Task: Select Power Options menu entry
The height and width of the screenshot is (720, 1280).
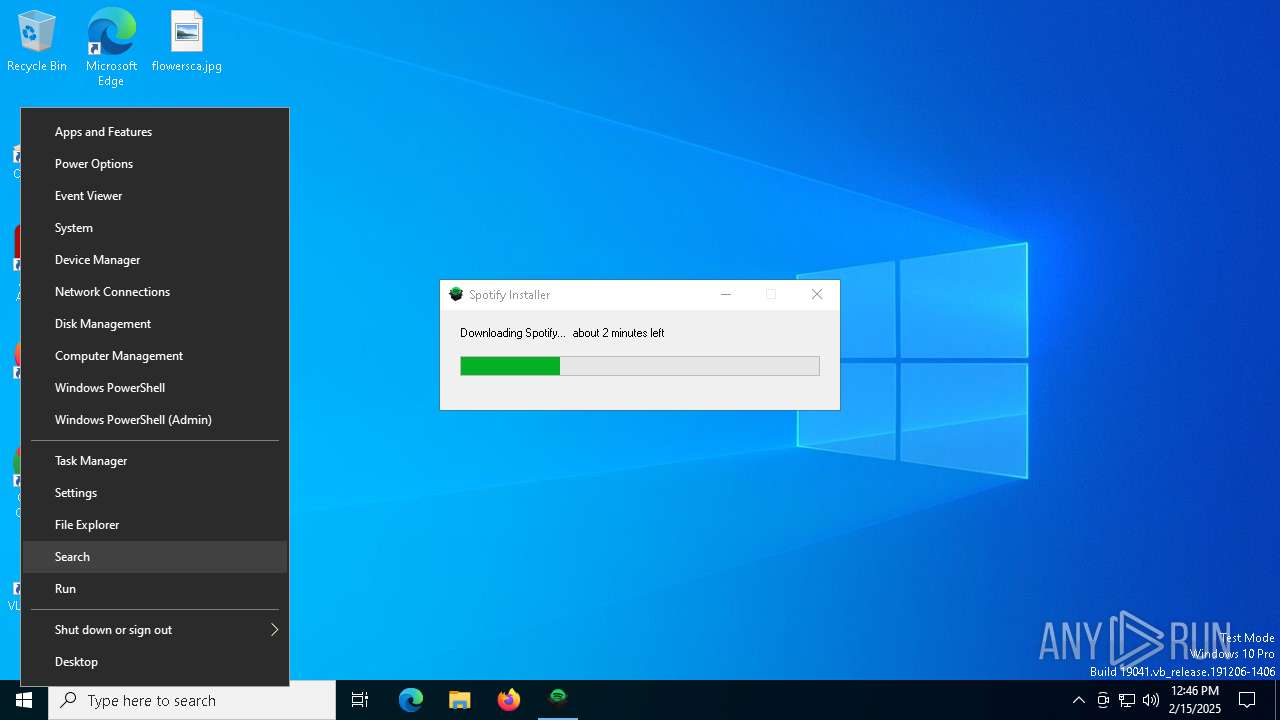Action: 155,164
